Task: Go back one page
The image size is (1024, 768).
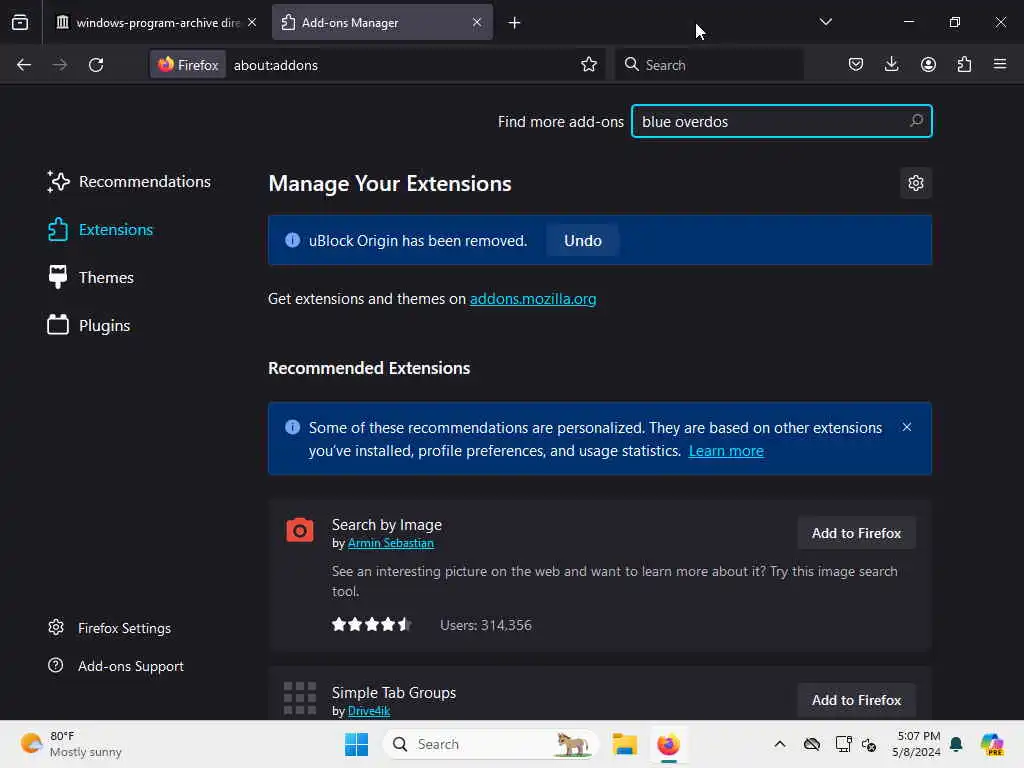Action: pos(24,65)
